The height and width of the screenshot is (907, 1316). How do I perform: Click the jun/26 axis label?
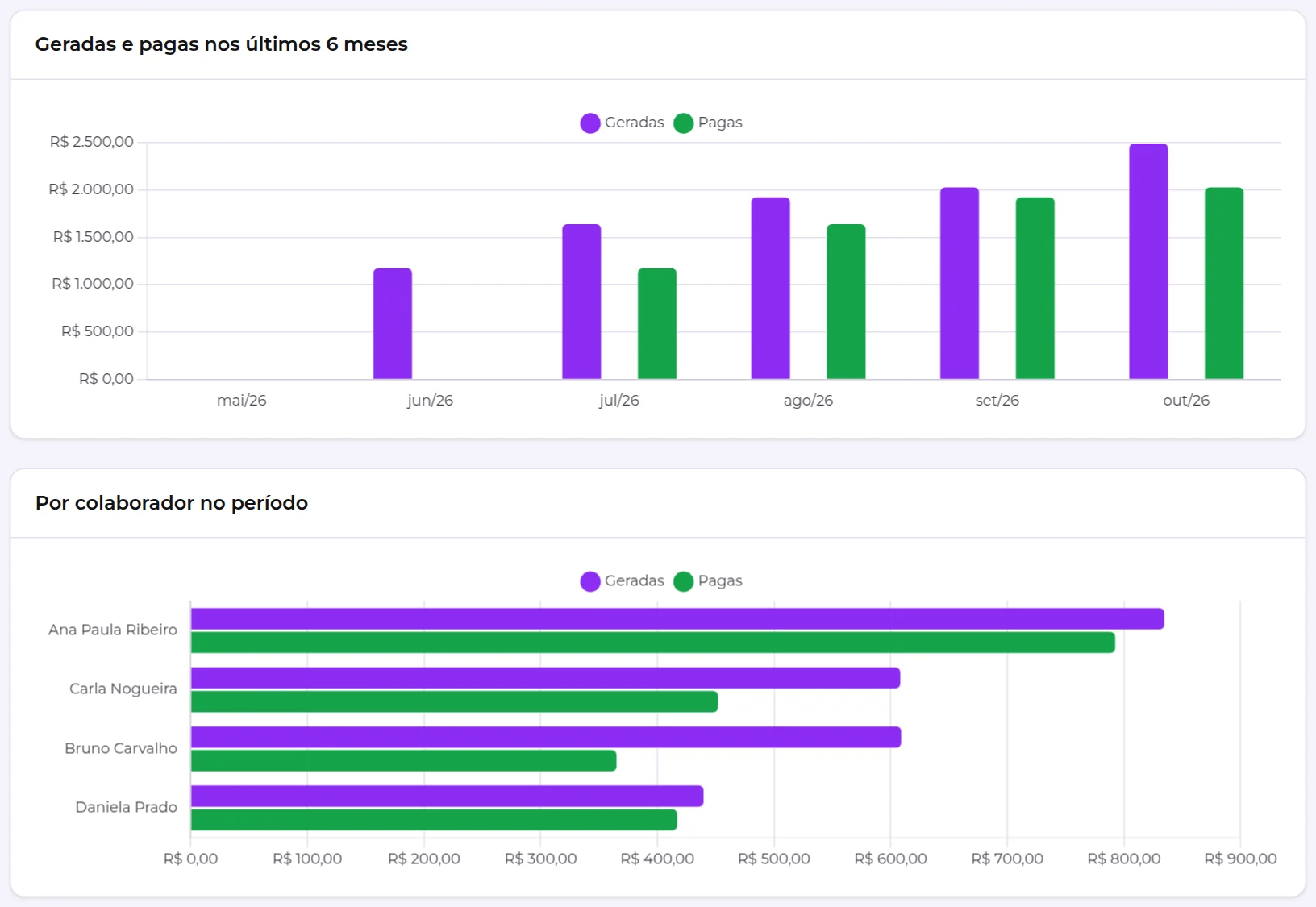click(431, 401)
